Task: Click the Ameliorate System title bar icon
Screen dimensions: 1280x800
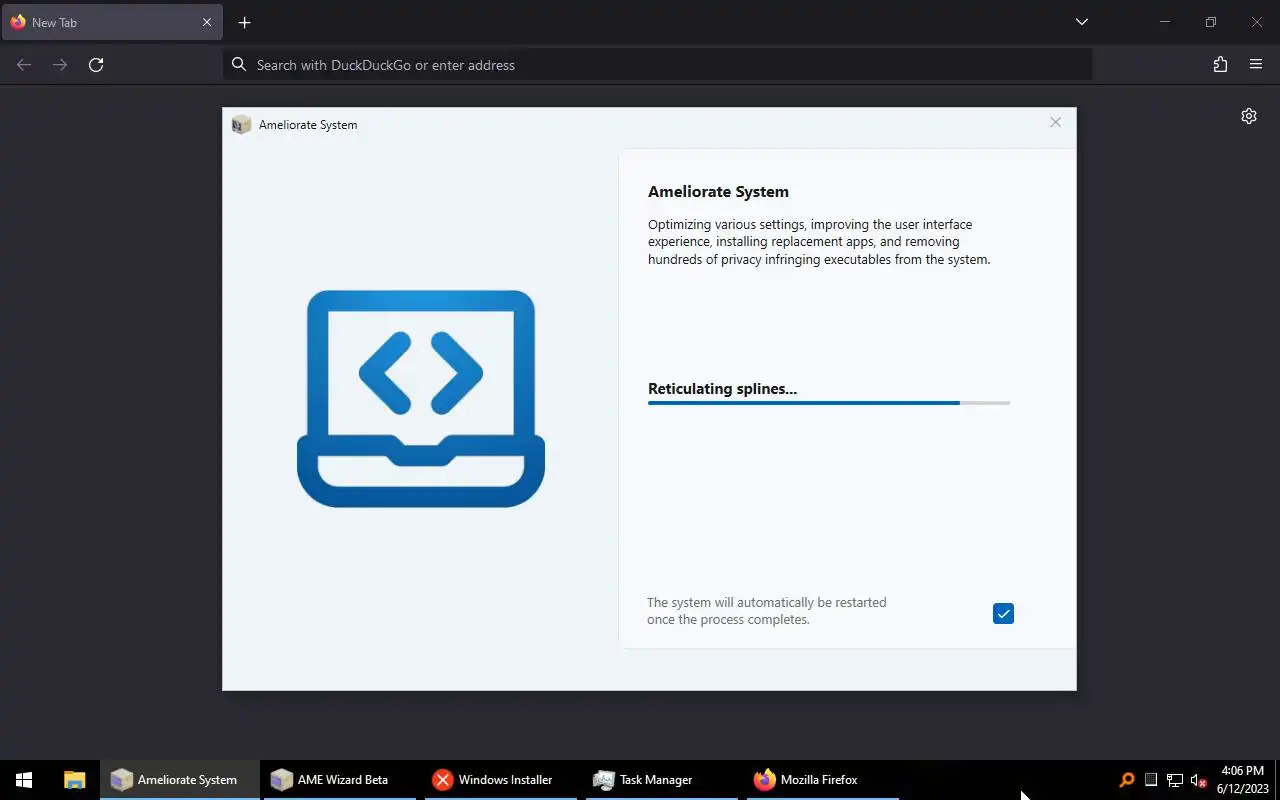Action: (241, 124)
